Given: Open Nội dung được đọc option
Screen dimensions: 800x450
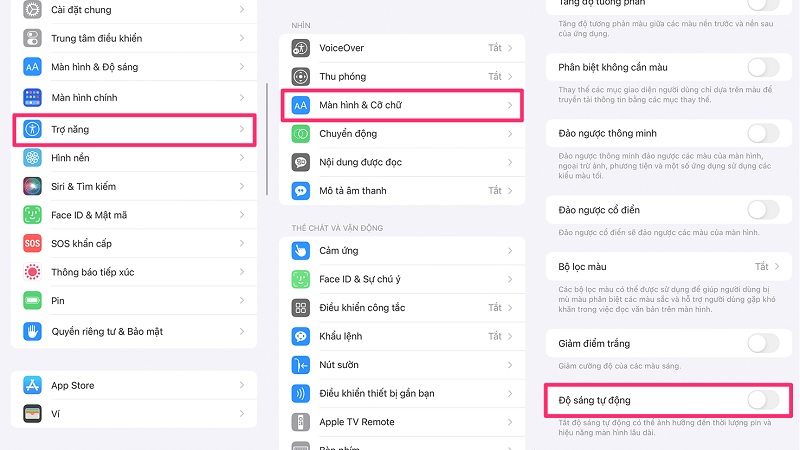Looking at the screenshot, I should tap(402, 162).
